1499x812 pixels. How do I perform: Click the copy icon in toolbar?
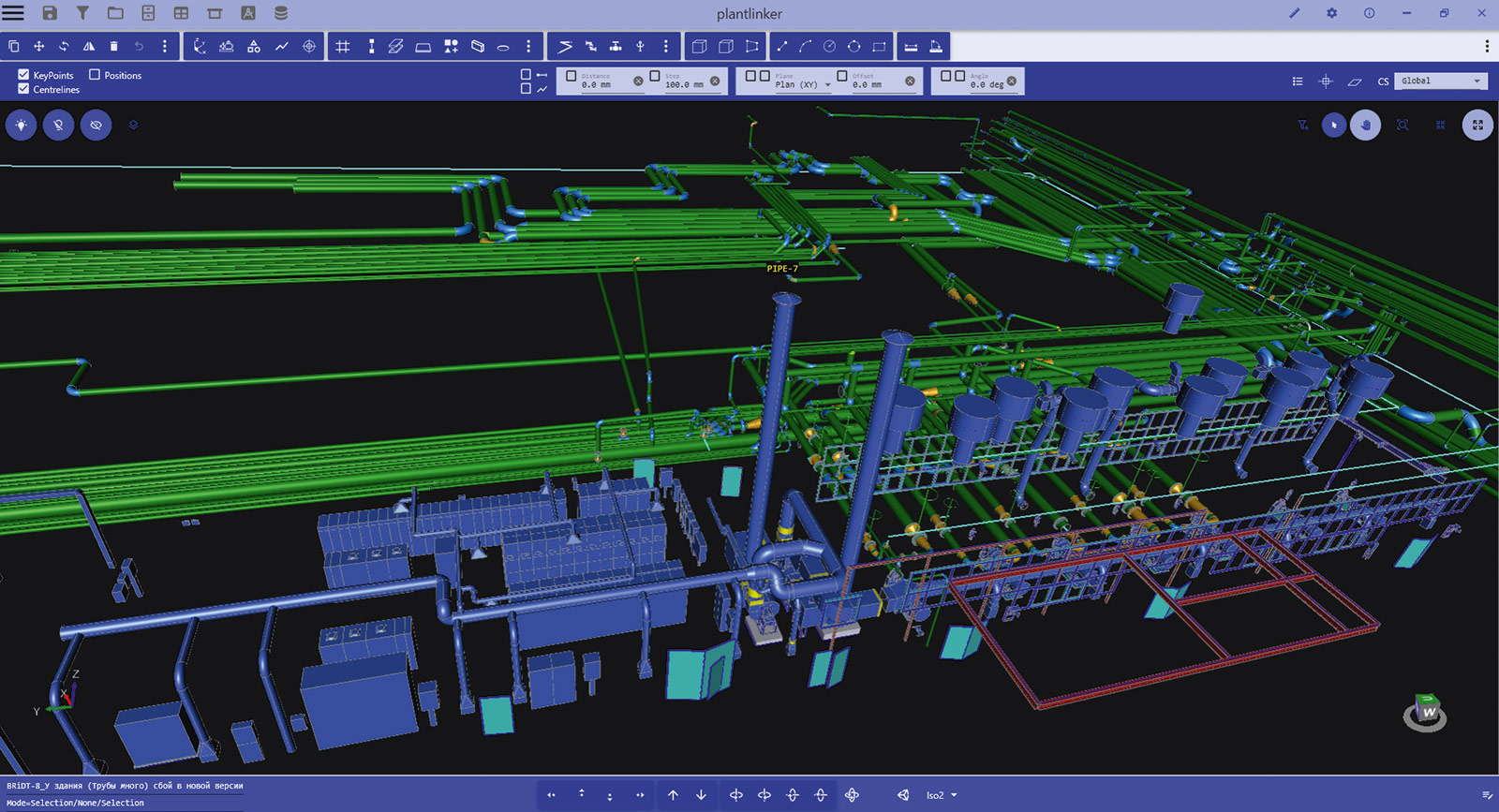point(14,46)
